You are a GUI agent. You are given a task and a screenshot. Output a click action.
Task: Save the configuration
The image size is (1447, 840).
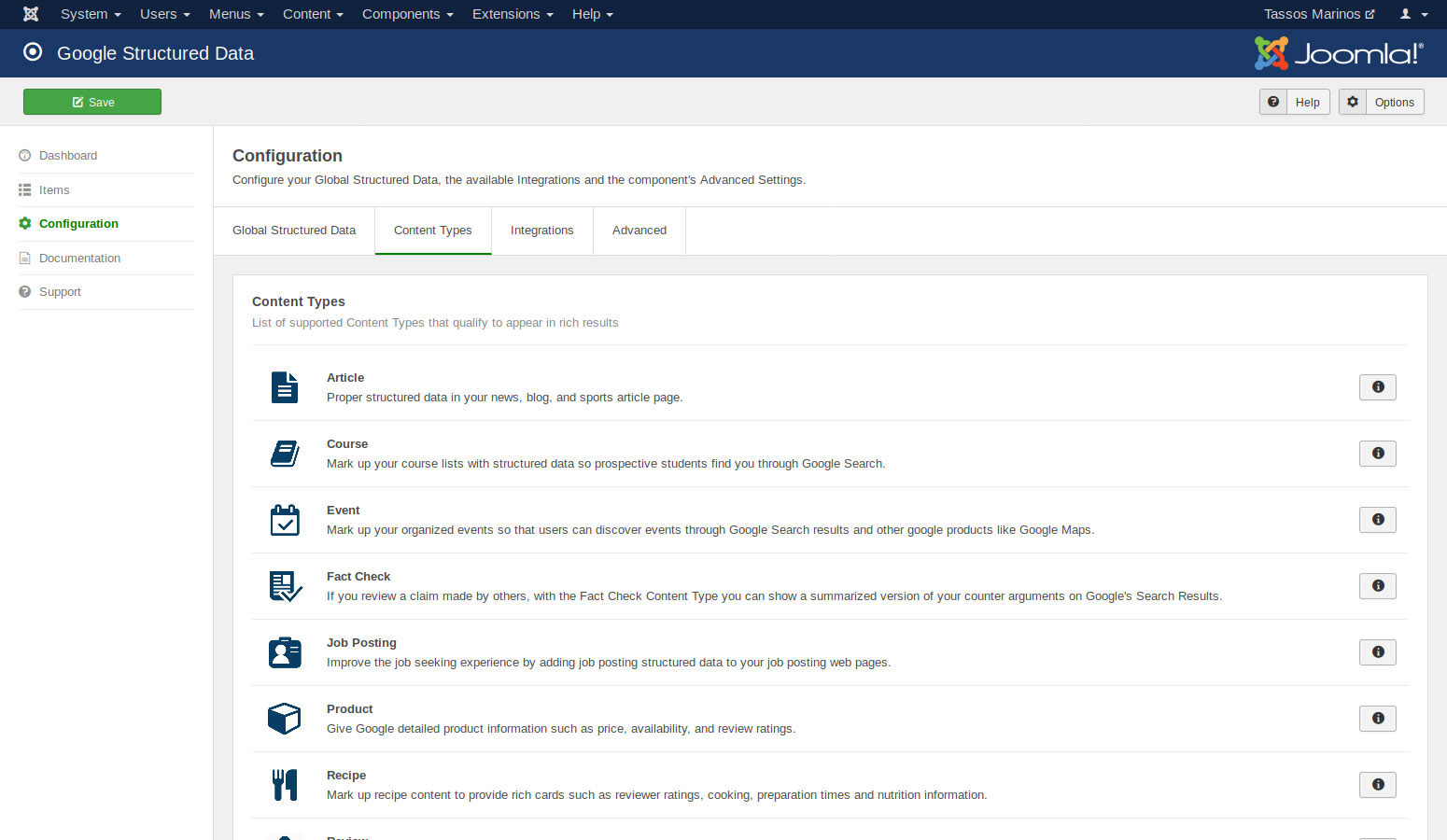[x=92, y=102]
